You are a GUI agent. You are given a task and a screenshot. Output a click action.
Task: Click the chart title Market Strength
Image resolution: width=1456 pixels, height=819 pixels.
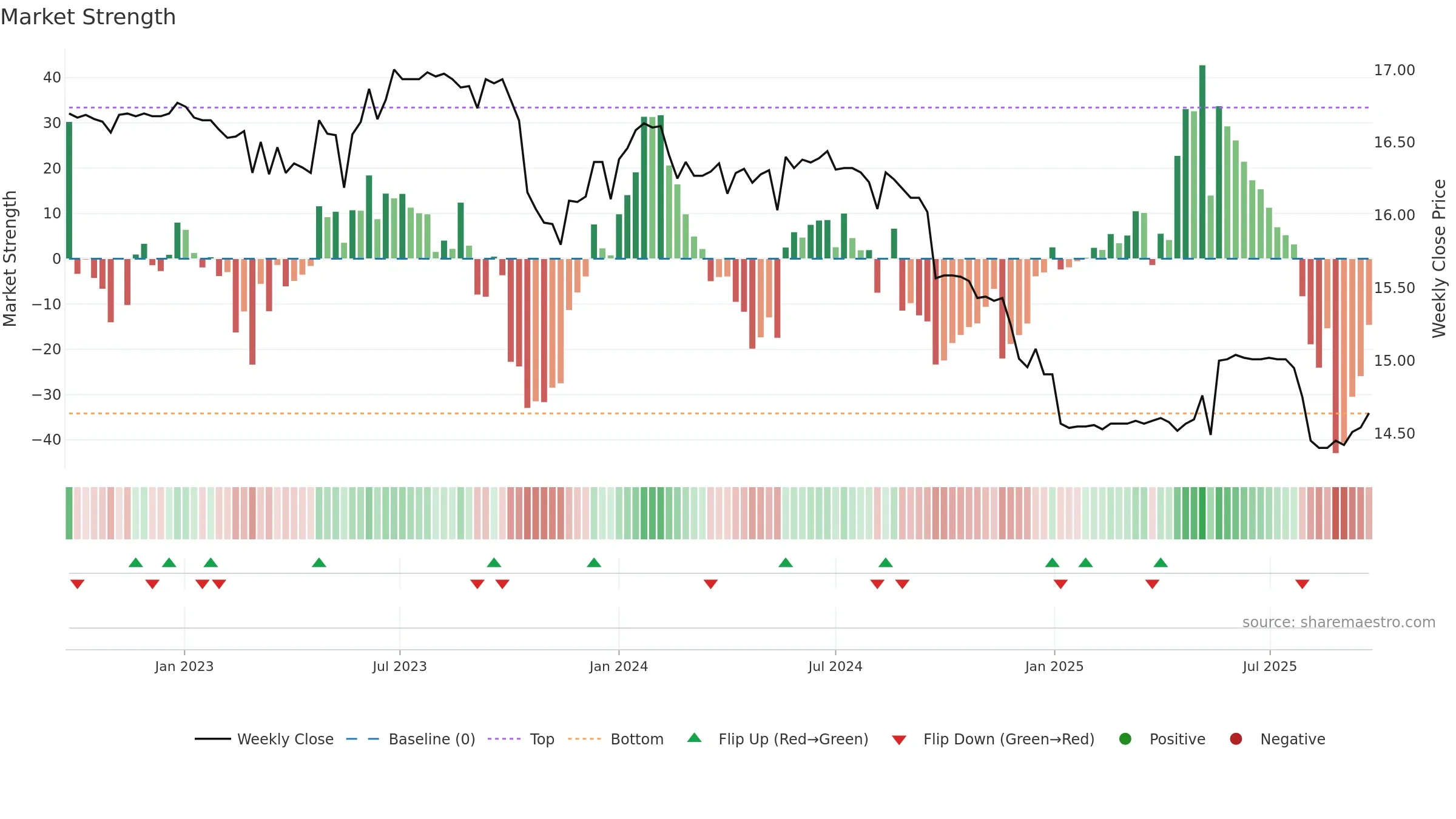(x=88, y=17)
